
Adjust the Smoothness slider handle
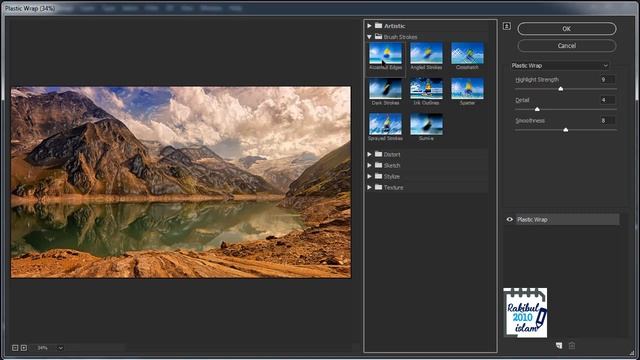coord(566,129)
